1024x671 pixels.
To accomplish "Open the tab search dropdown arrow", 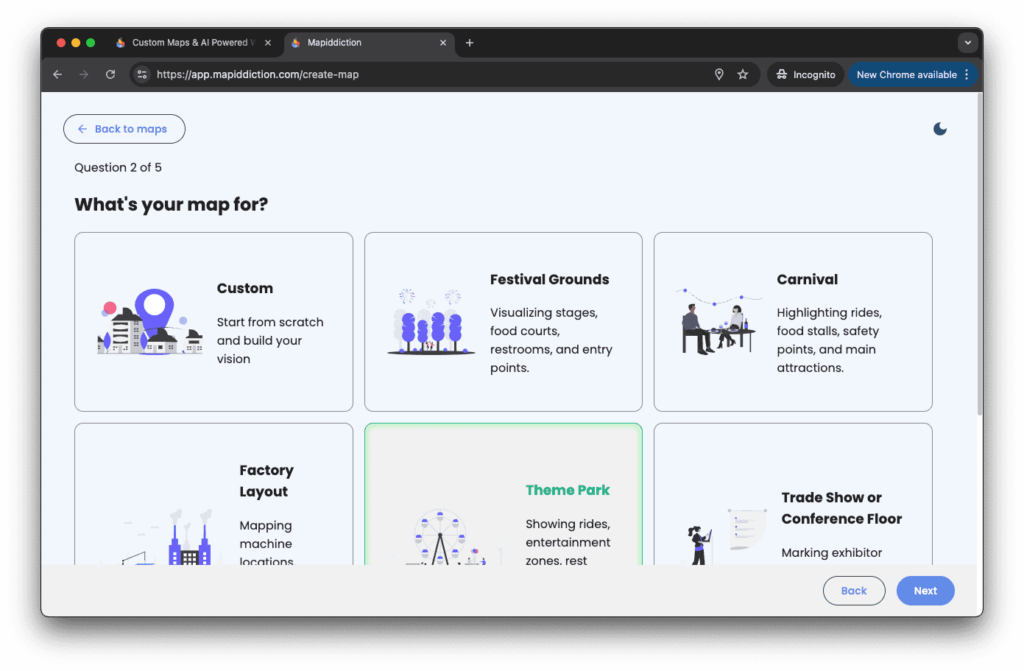I will pos(967,43).
